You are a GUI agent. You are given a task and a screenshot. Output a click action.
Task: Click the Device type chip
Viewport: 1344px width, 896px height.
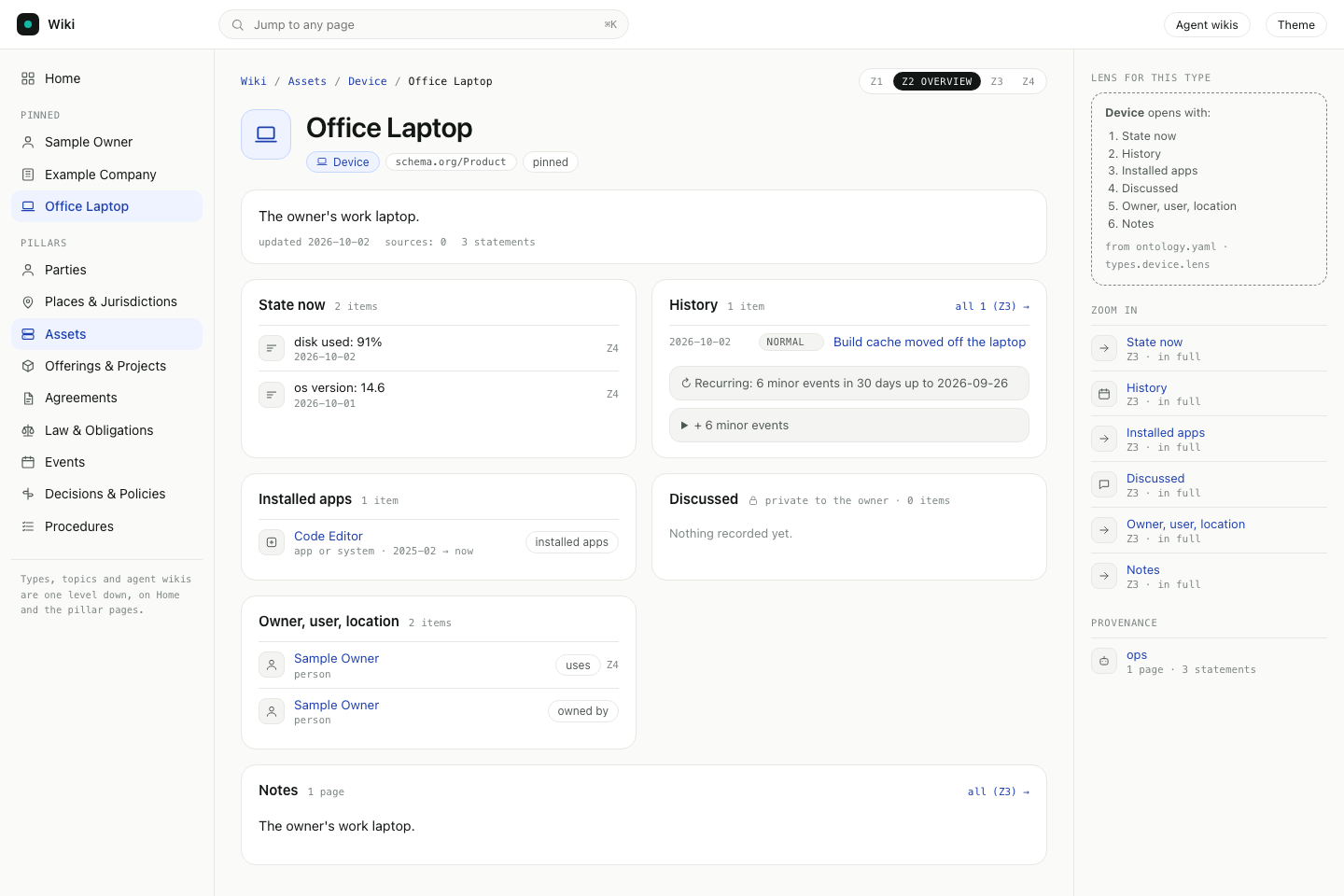[343, 162]
